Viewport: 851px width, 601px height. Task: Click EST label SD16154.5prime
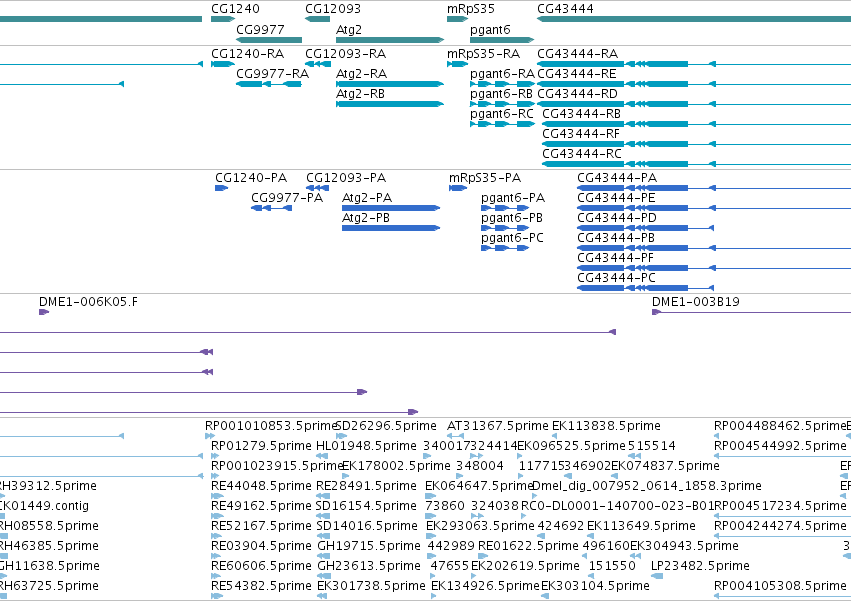[x=366, y=507]
